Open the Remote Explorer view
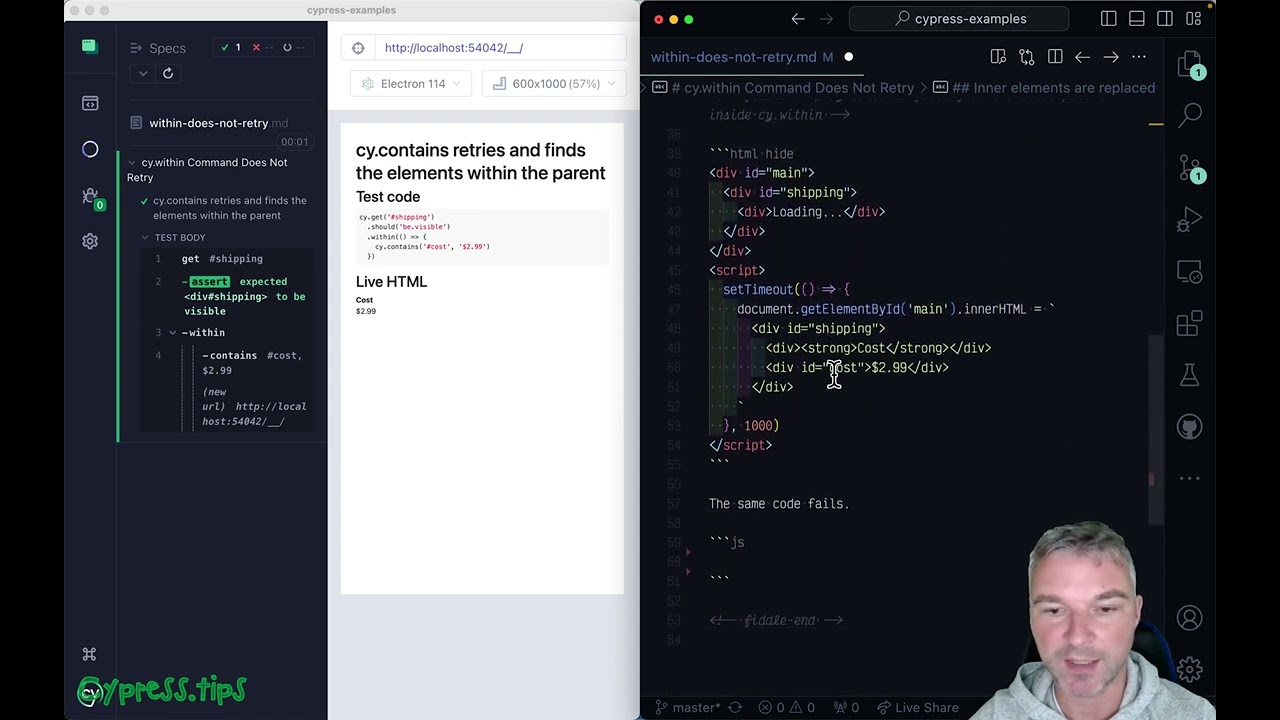 (x=1189, y=271)
